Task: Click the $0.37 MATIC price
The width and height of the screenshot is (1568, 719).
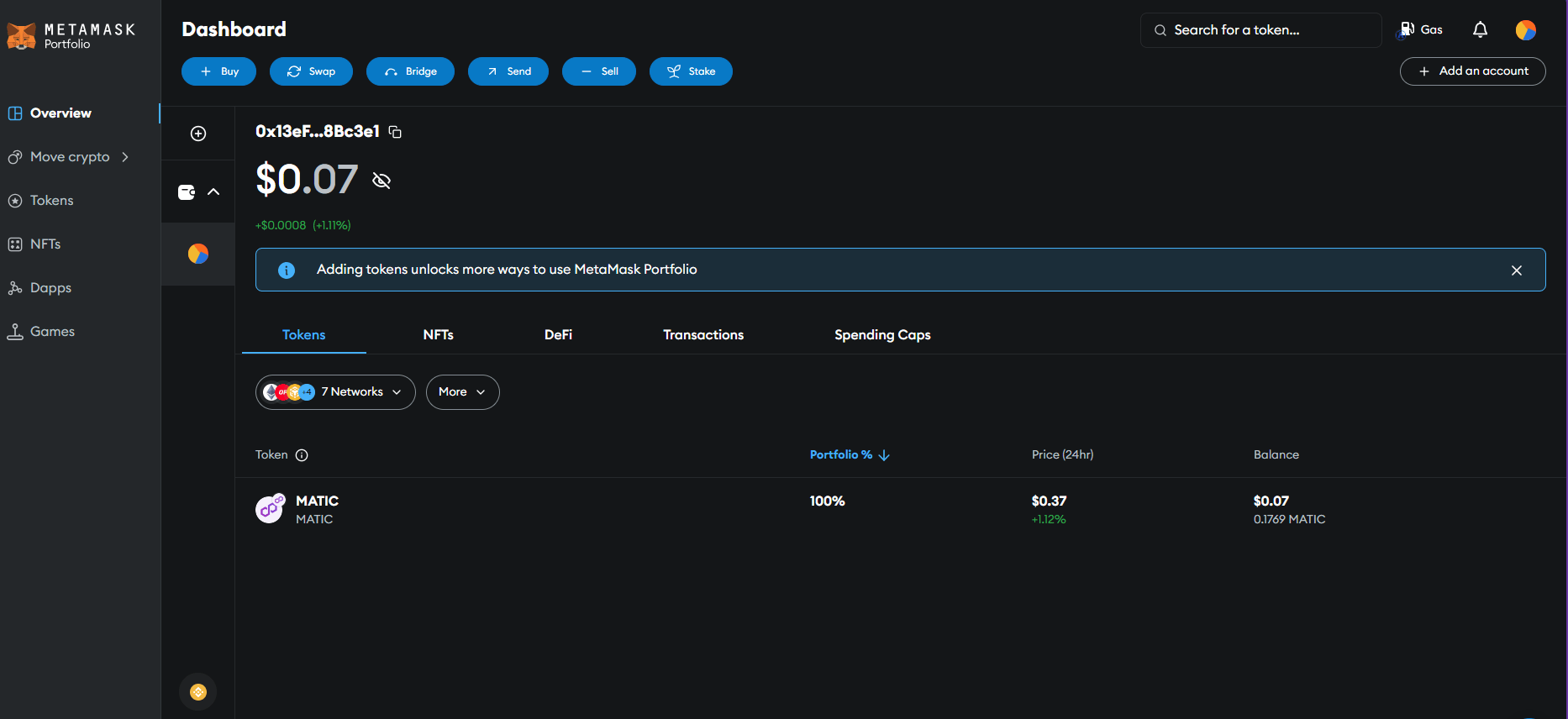Action: pyautogui.click(x=1049, y=501)
